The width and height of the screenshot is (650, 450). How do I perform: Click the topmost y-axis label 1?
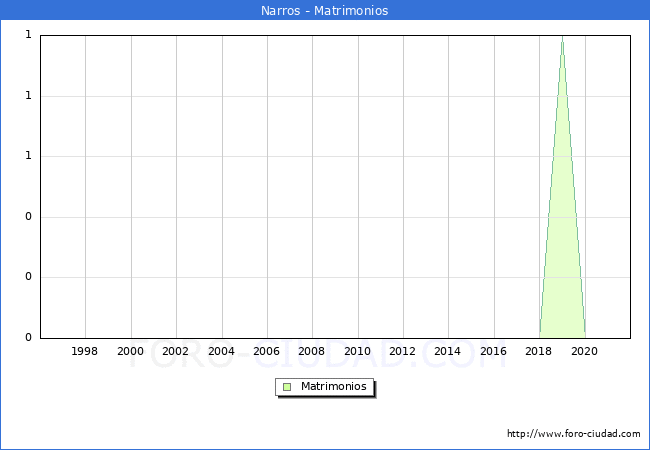pyautogui.click(x=28, y=35)
